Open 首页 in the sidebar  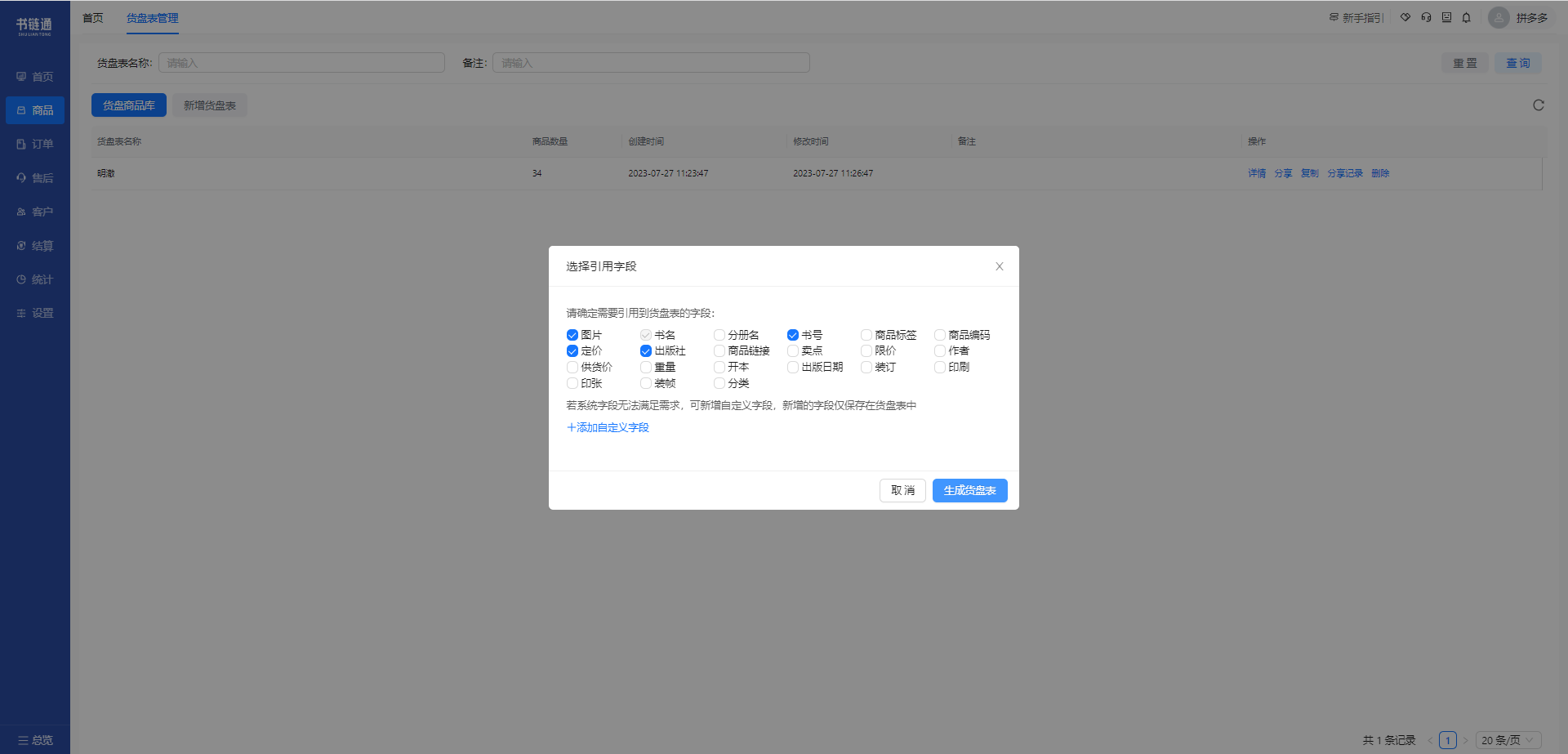[35, 77]
